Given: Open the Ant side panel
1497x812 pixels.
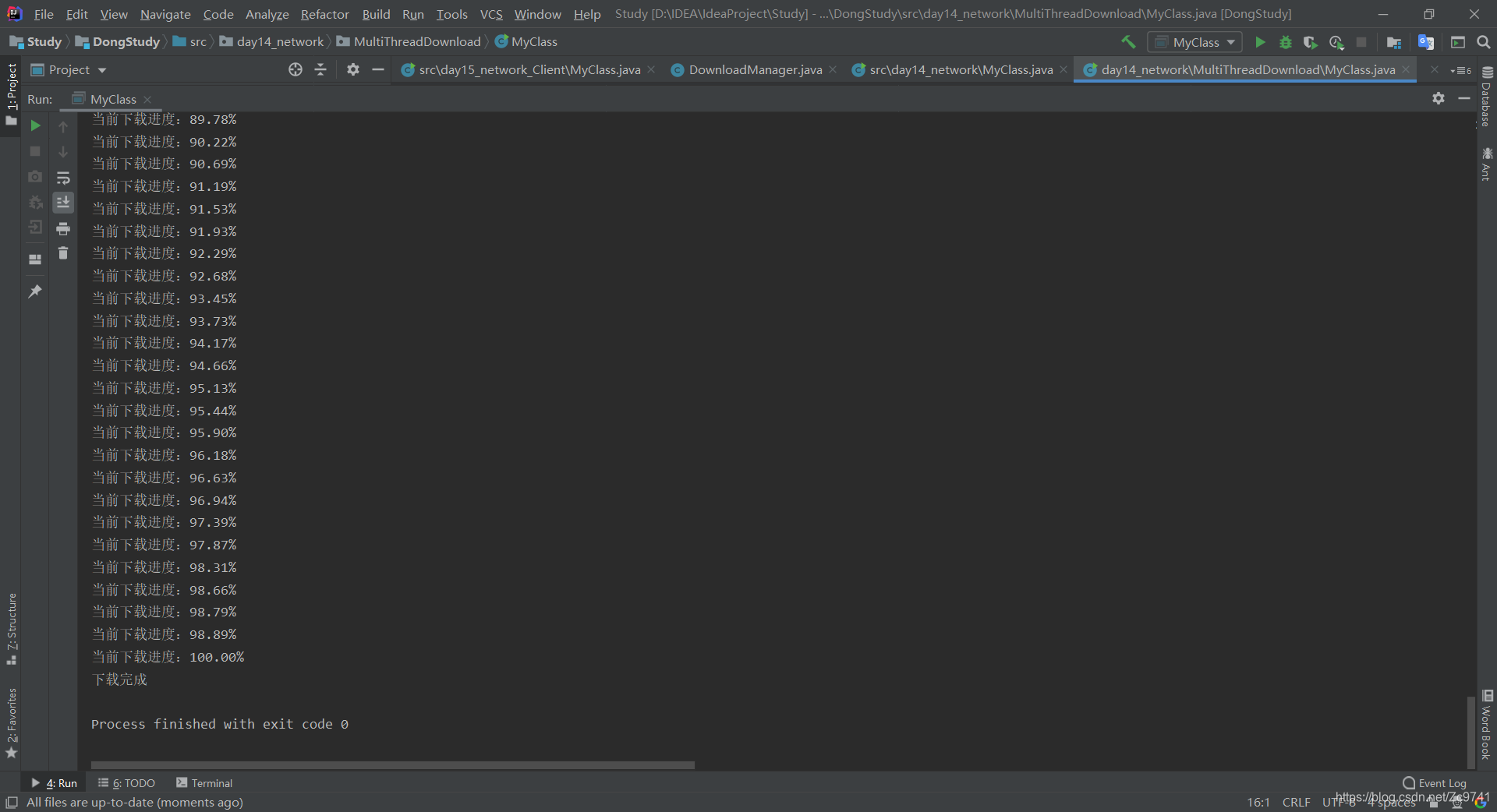Looking at the screenshot, I should pos(1487,164).
